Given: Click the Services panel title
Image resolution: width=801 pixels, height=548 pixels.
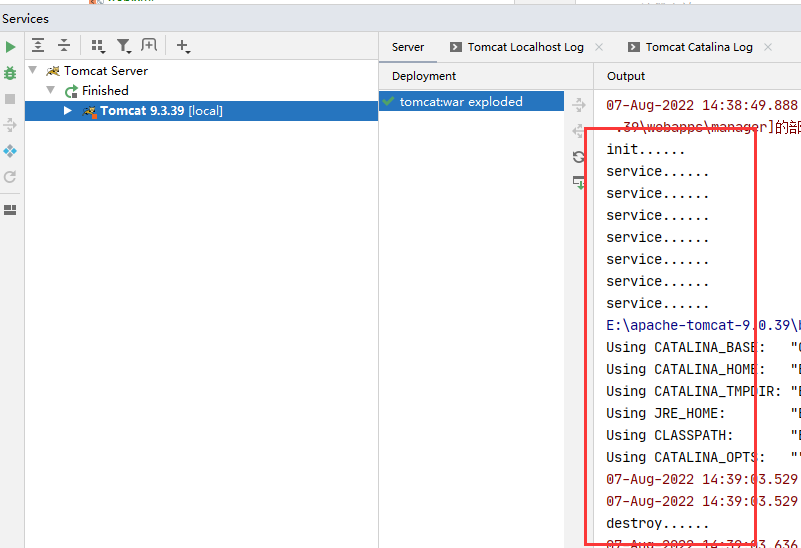Looking at the screenshot, I should coord(26,19).
